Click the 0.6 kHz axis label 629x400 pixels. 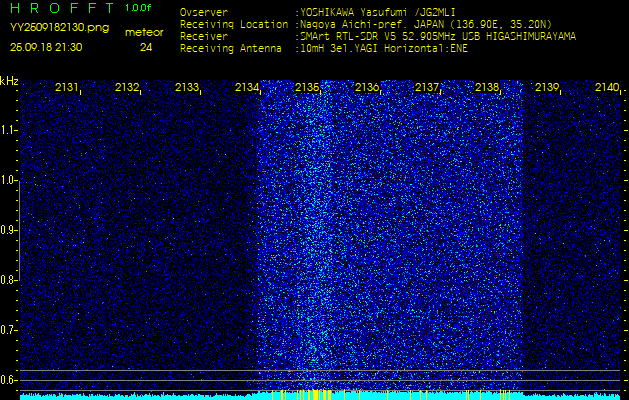click(7, 380)
